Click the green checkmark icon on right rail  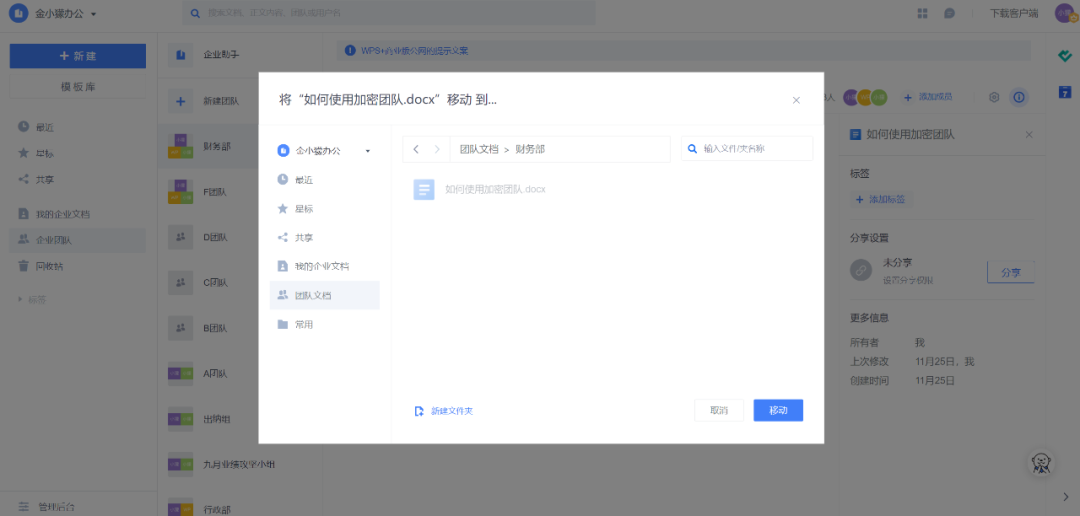click(1065, 56)
